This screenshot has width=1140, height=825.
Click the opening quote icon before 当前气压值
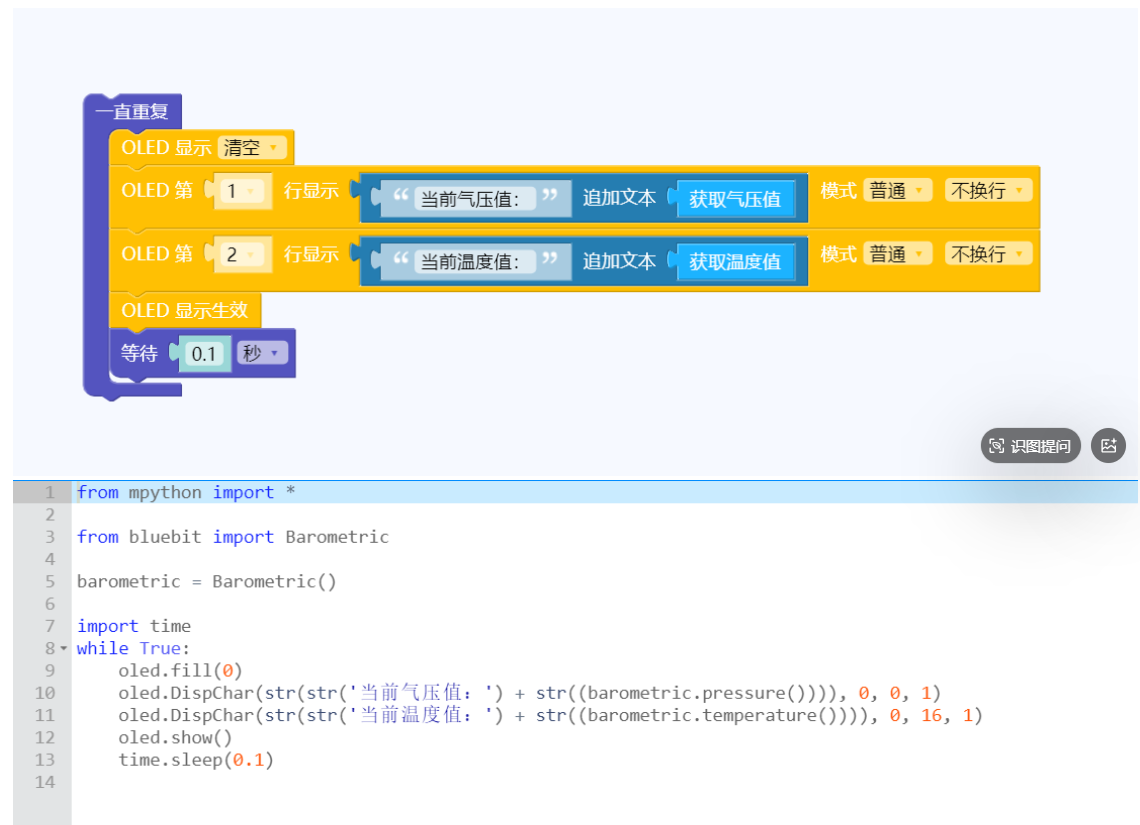coord(401,196)
